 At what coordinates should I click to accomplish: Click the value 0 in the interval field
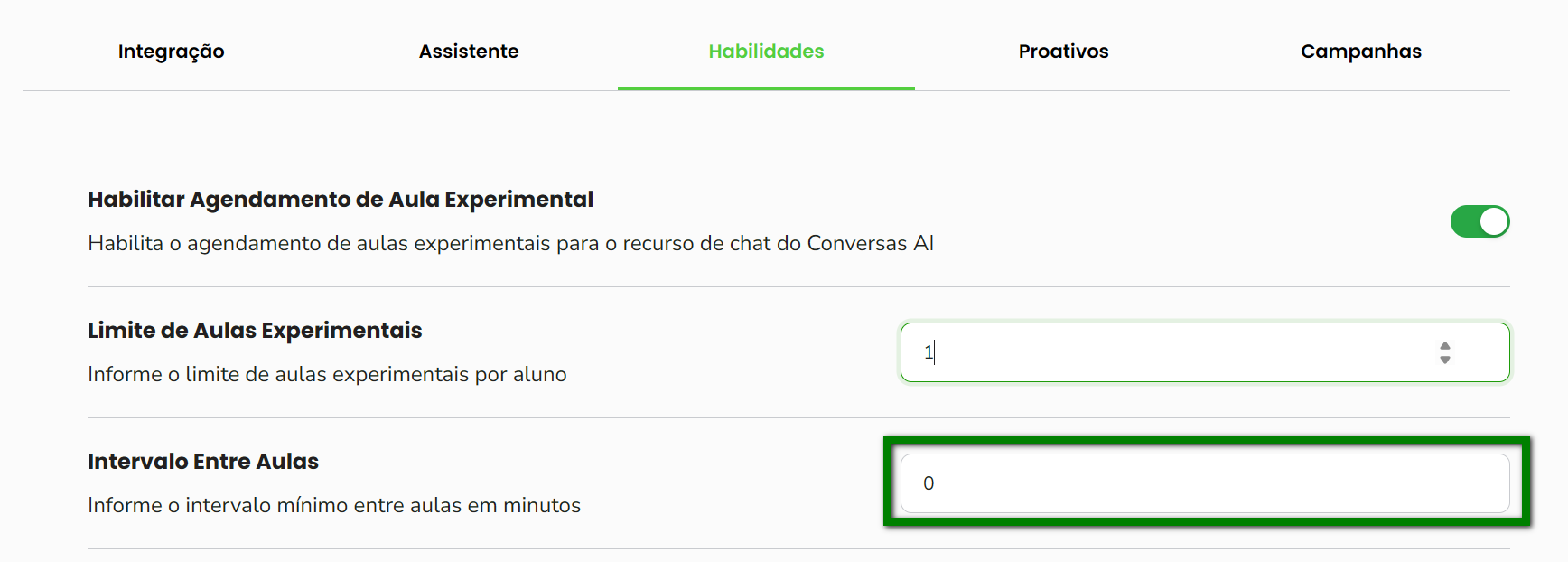[929, 483]
